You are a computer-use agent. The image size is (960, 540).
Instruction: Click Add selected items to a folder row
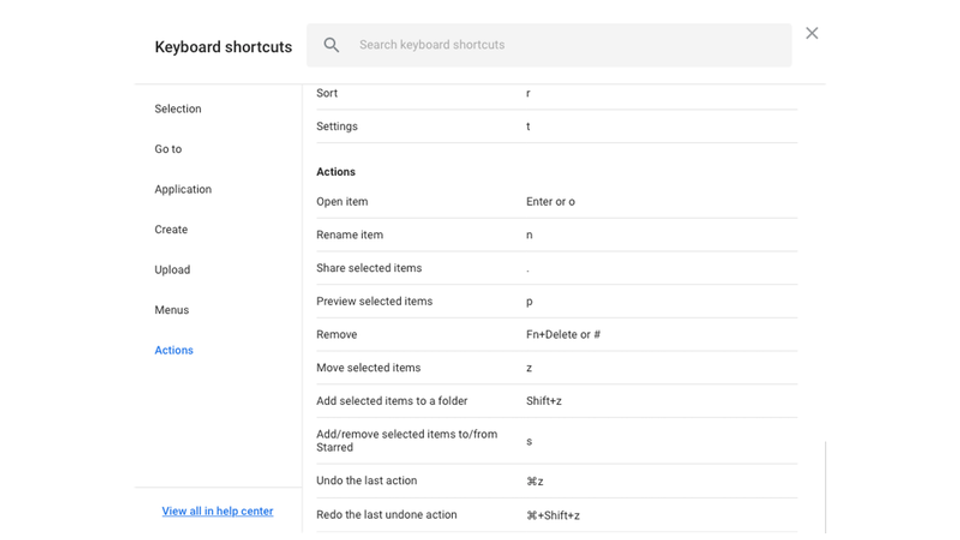[x=557, y=401]
